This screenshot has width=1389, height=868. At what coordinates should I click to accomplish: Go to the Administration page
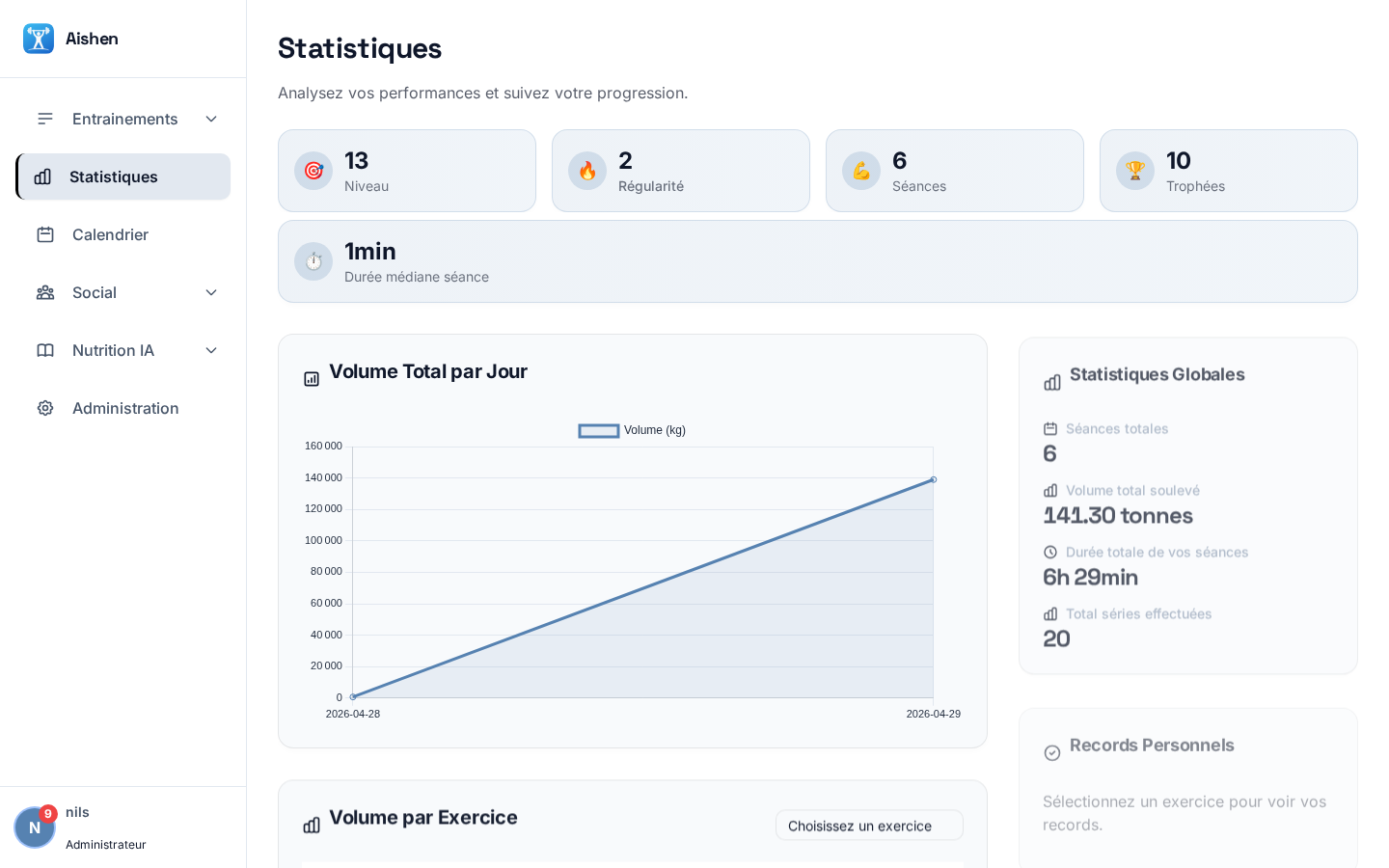123,408
